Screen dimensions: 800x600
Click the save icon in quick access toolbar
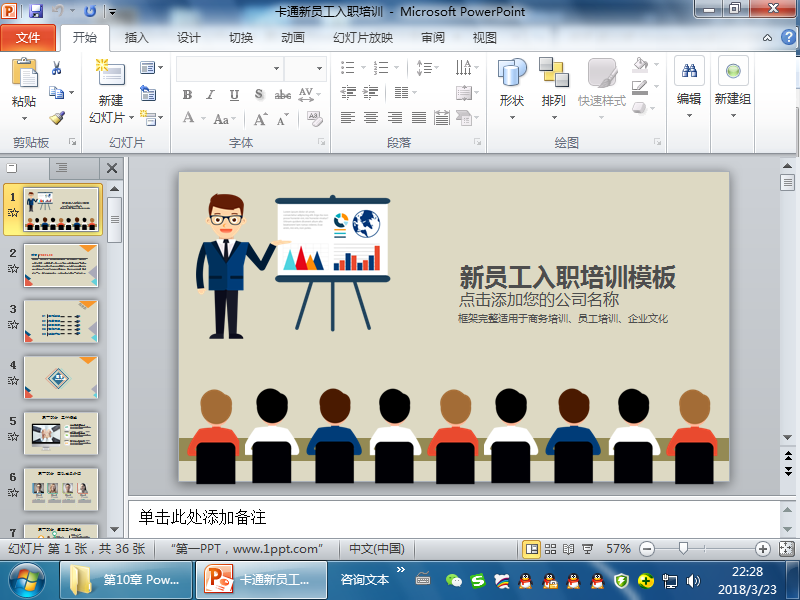[36, 11]
